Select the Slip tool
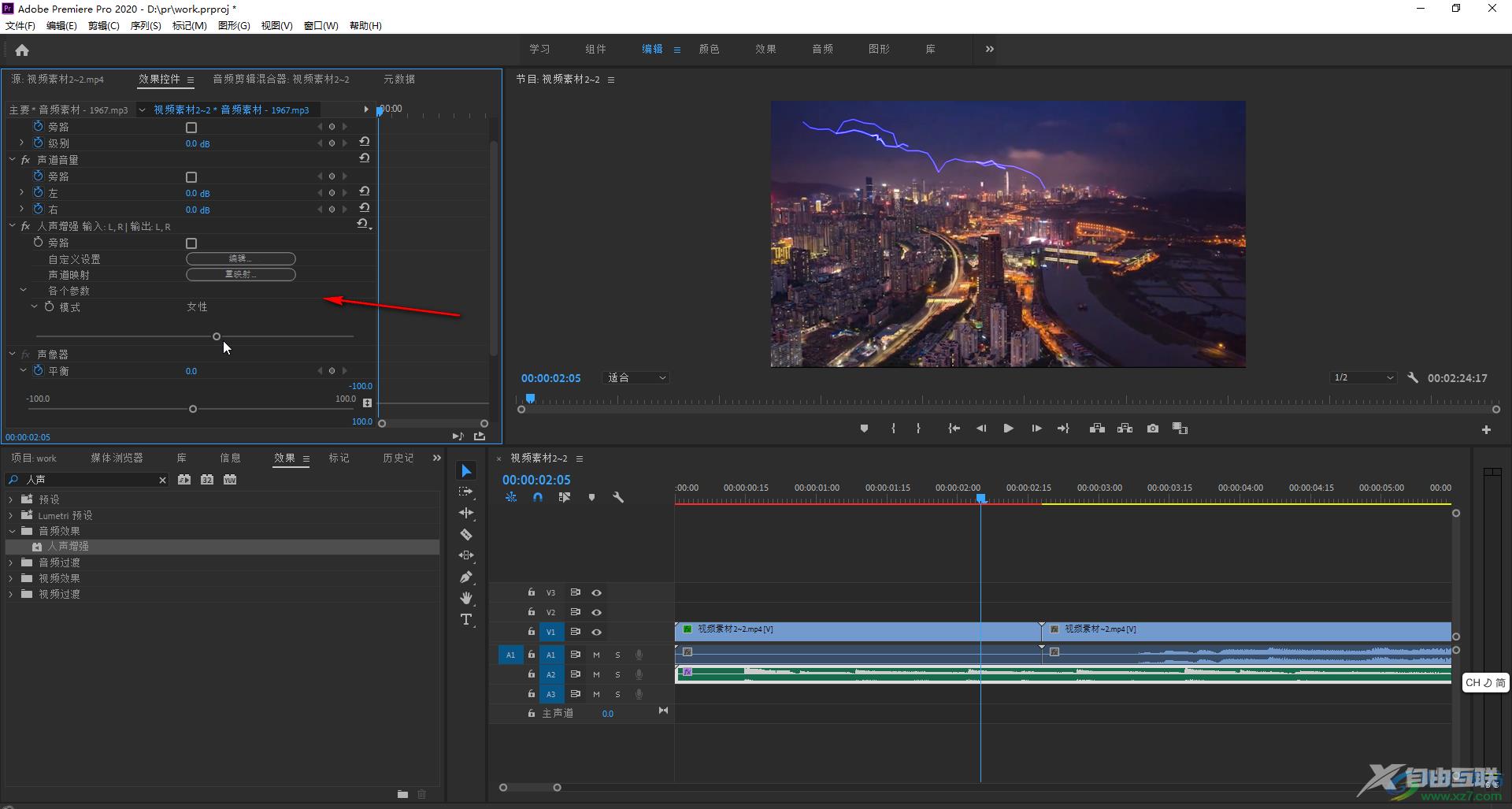 pos(466,555)
